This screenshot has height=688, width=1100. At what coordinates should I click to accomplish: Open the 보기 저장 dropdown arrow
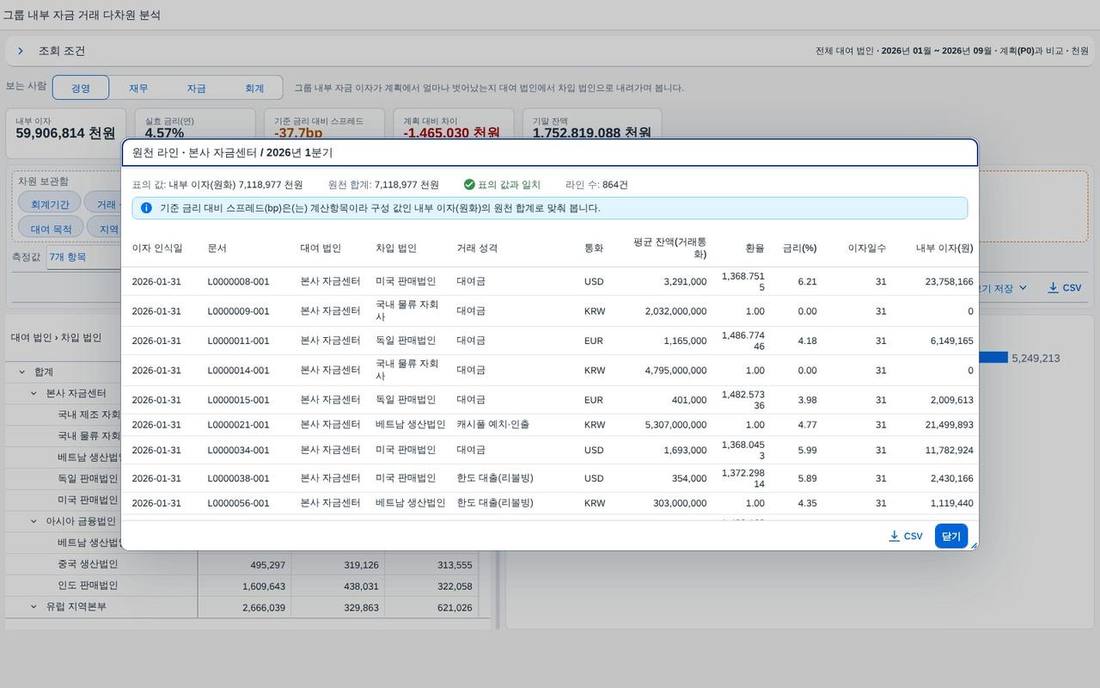1023,288
